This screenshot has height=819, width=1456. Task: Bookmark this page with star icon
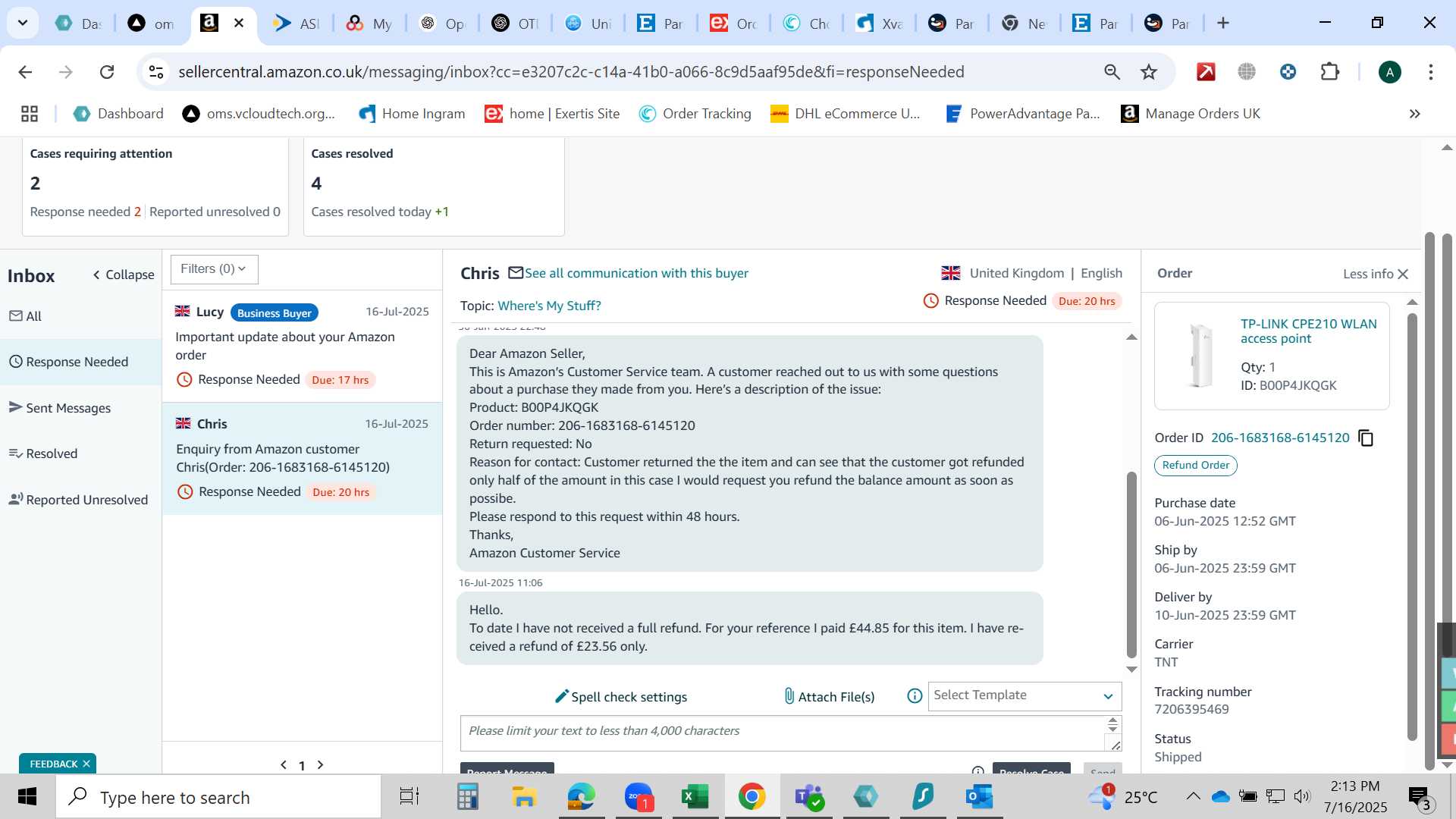coord(1149,72)
